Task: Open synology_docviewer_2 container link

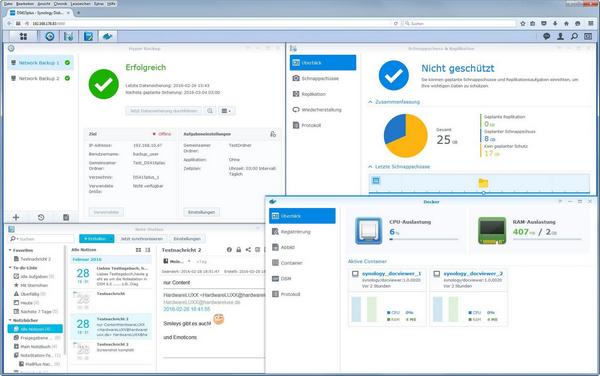Action: click(x=473, y=274)
